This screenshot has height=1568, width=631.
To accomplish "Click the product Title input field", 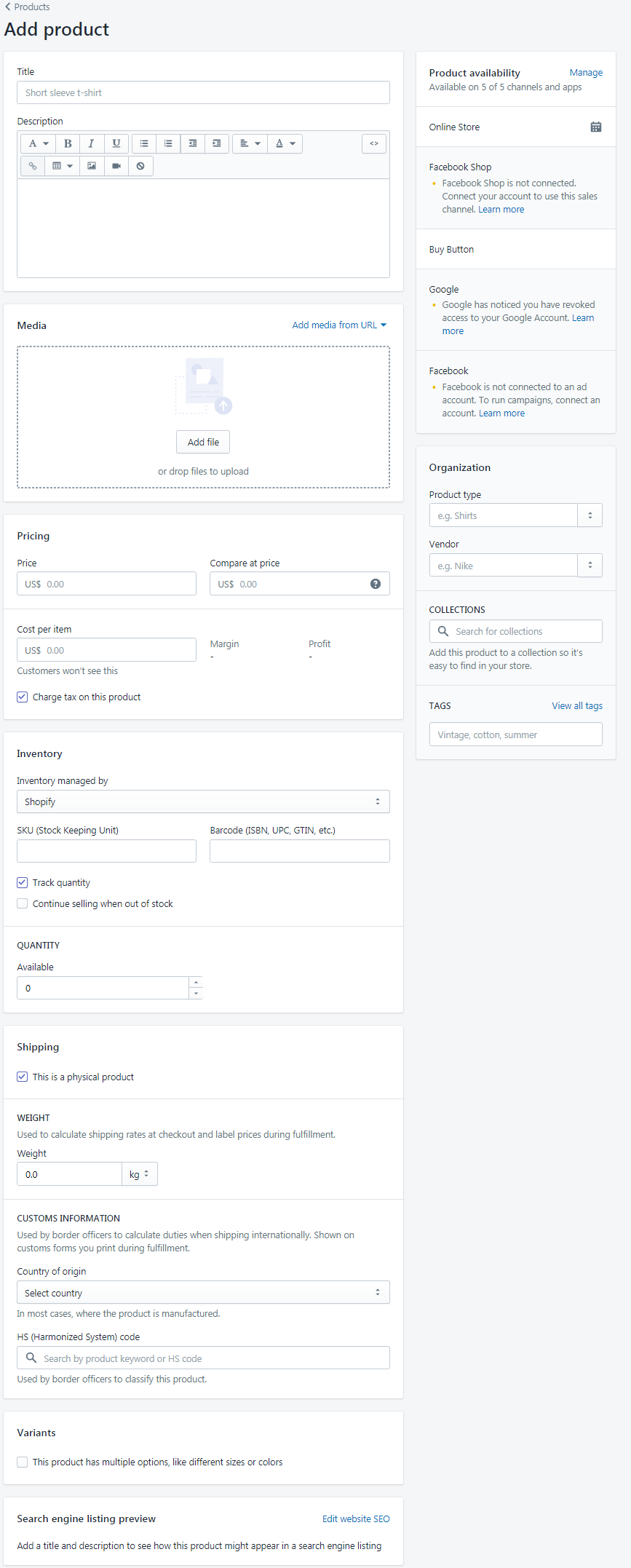I will coord(203,92).
